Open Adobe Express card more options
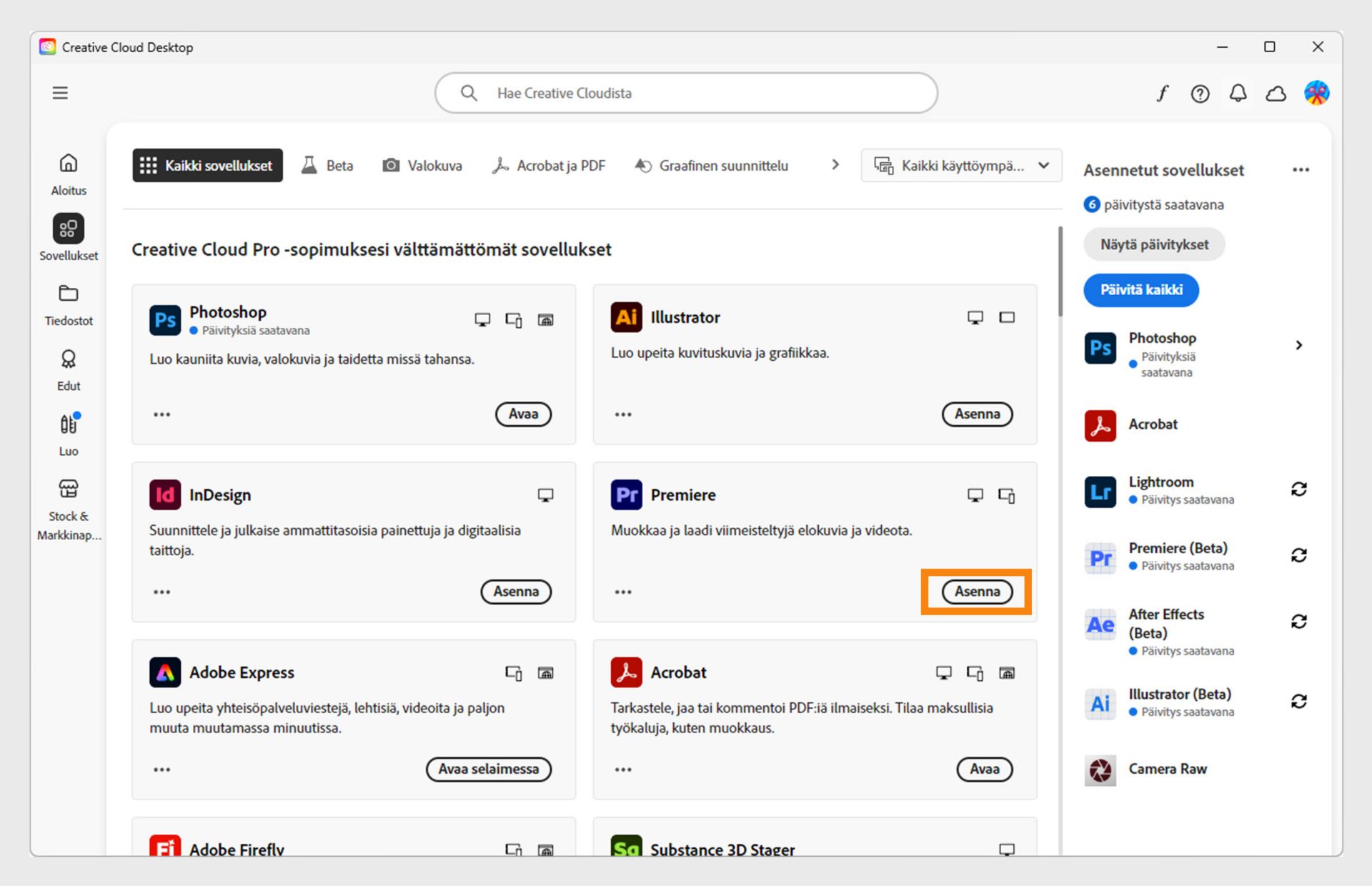The height and width of the screenshot is (886, 1372). (162, 770)
